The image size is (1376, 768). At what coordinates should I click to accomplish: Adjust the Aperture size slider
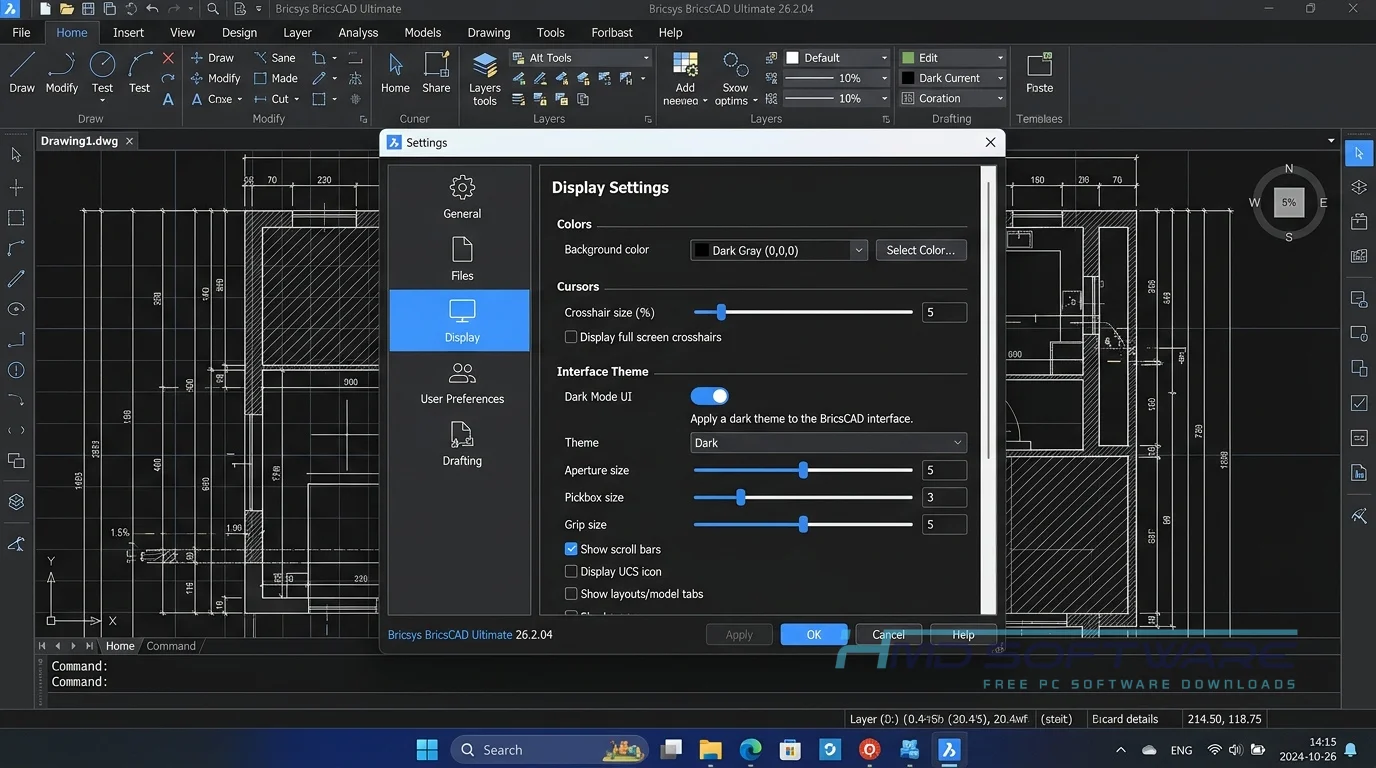pyautogui.click(x=803, y=470)
